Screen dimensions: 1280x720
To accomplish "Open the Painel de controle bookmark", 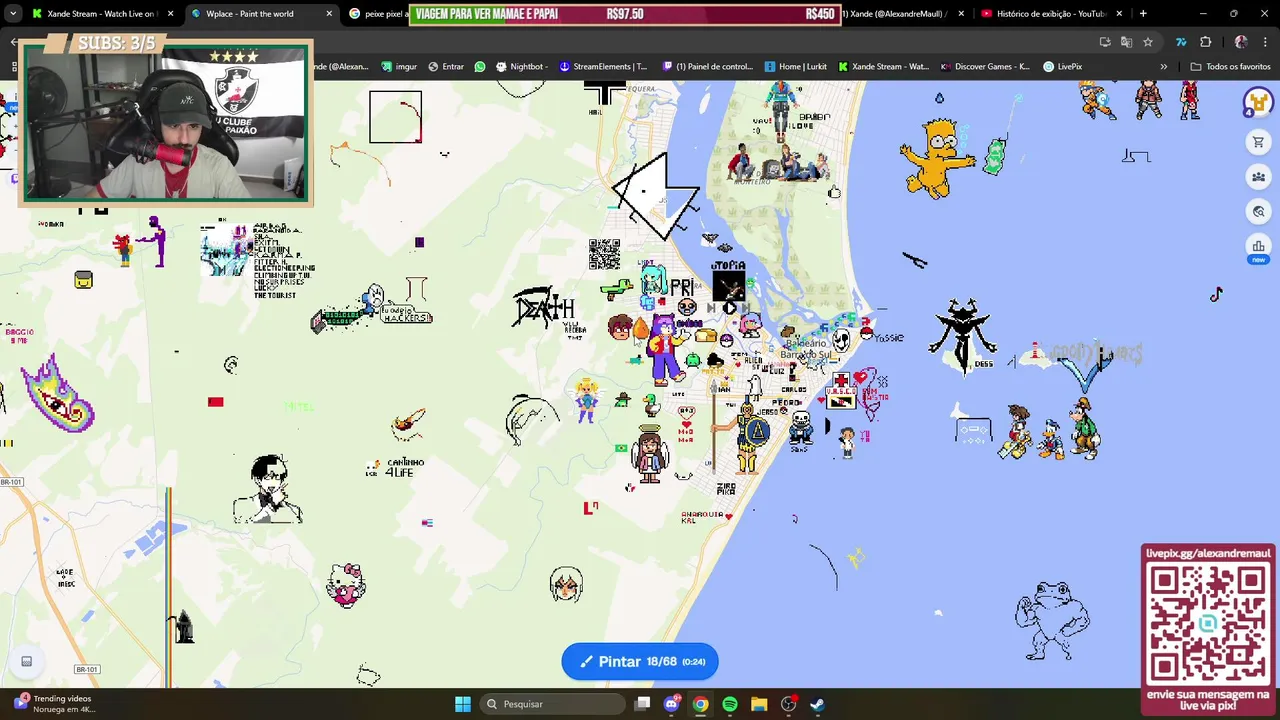I will coord(707,67).
